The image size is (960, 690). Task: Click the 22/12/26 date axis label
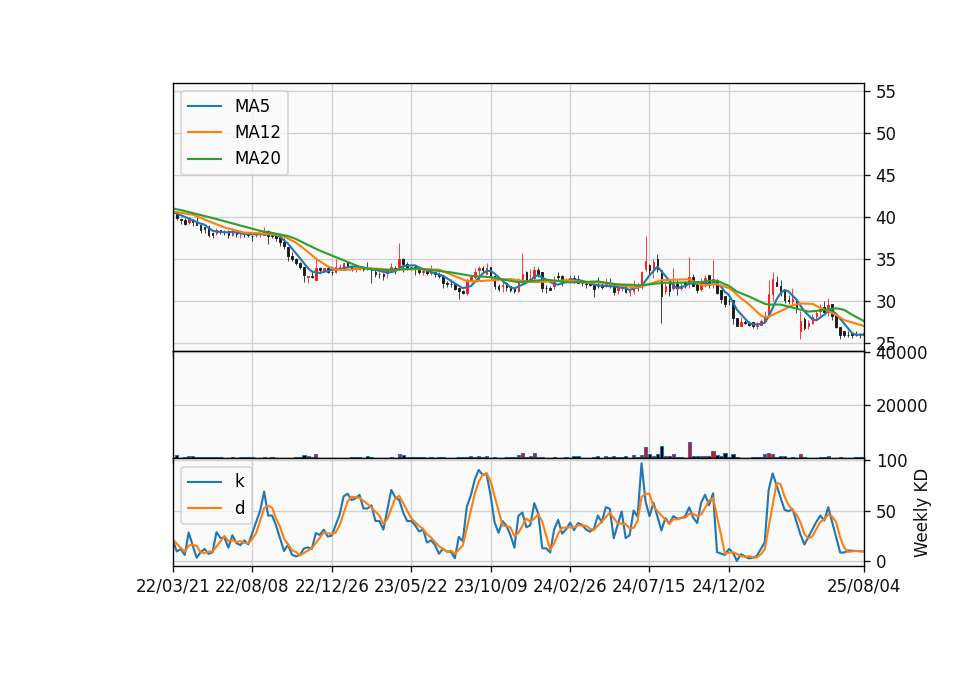(x=332, y=586)
